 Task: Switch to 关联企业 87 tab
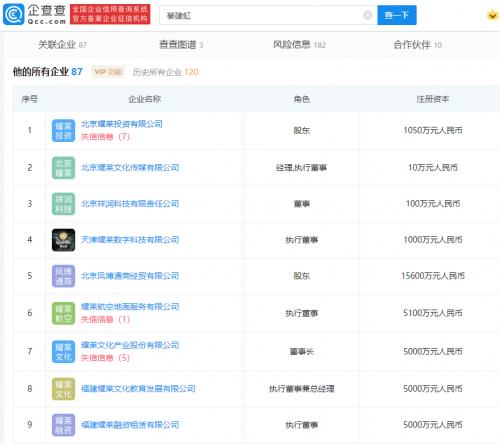62,45
